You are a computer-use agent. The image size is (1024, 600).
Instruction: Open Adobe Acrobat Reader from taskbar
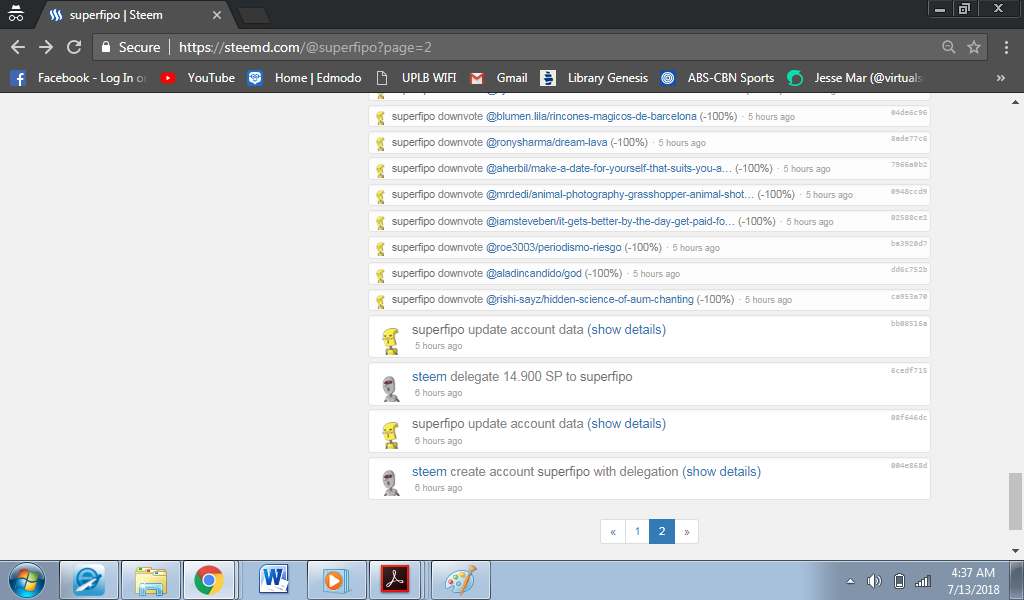(x=396, y=580)
